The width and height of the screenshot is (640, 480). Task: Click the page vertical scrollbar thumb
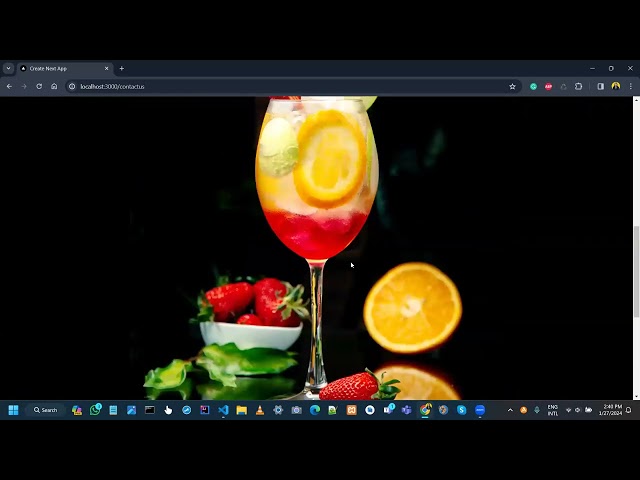click(x=636, y=271)
